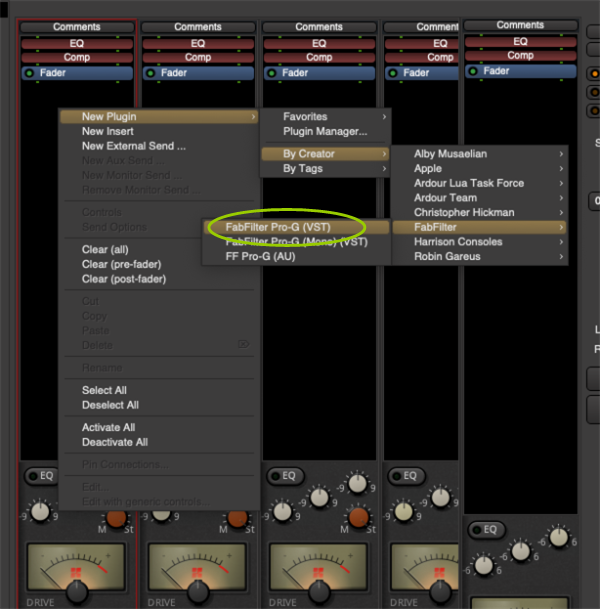Image resolution: width=600 pixels, height=609 pixels.
Task: Click the red EQ processor on fifth strip
Action: pos(520,42)
